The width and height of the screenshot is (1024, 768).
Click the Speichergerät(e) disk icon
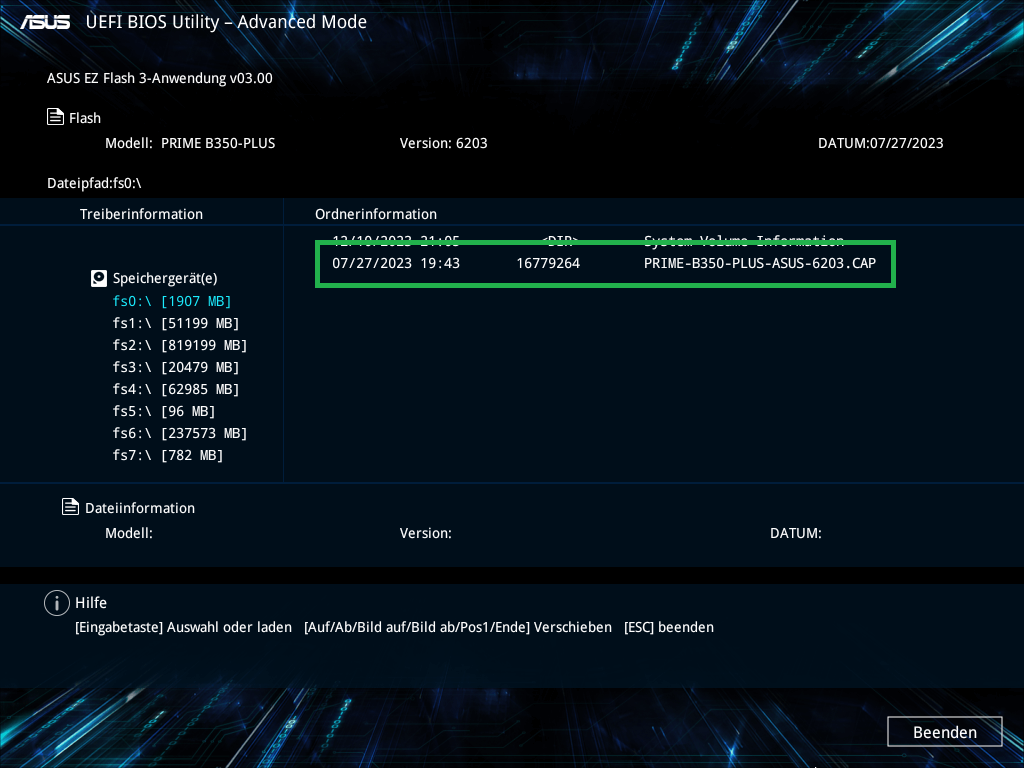(99, 278)
